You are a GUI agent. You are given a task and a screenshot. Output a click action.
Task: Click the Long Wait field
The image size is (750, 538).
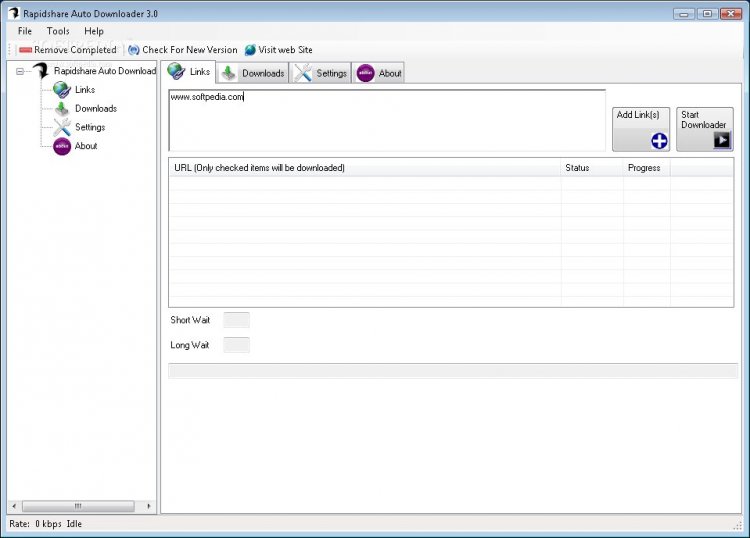pos(236,345)
